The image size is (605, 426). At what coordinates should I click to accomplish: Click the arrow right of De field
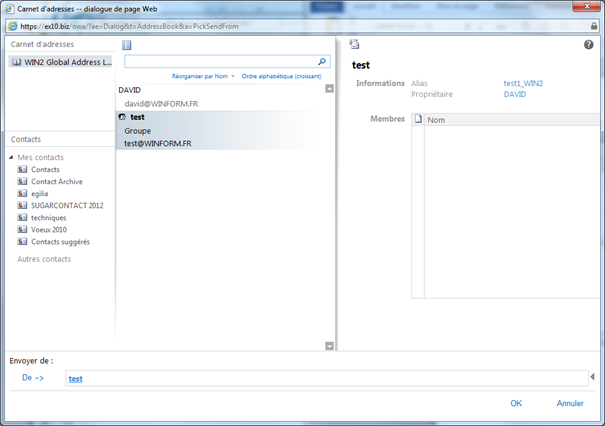[x=591, y=377]
